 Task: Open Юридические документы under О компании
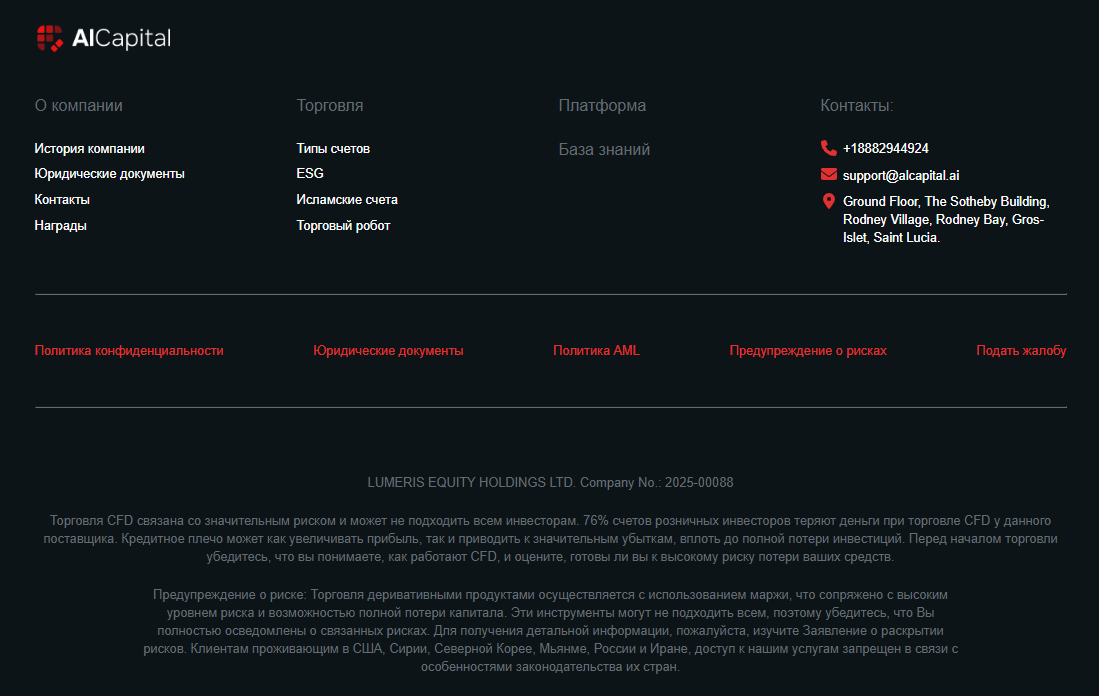click(109, 174)
